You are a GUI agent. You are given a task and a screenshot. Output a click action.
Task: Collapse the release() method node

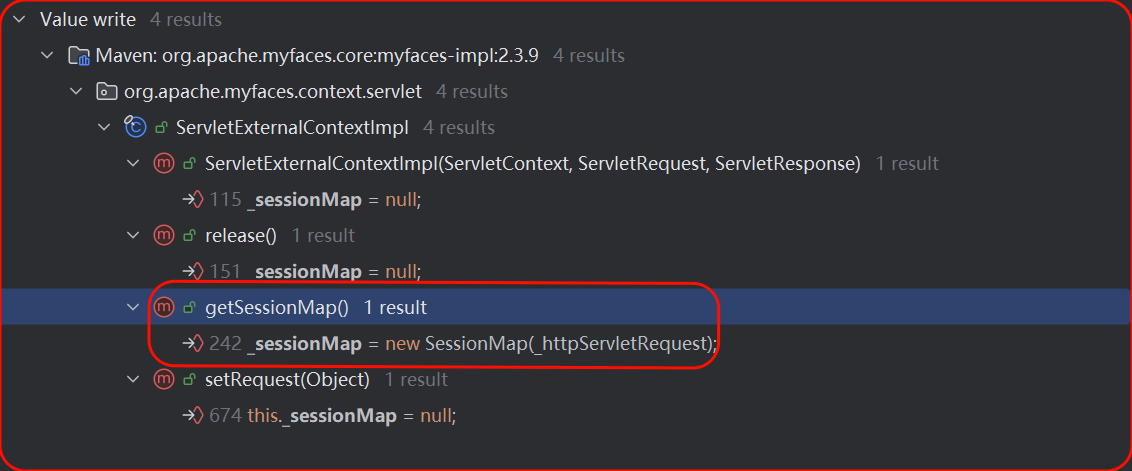click(x=134, y=236)
